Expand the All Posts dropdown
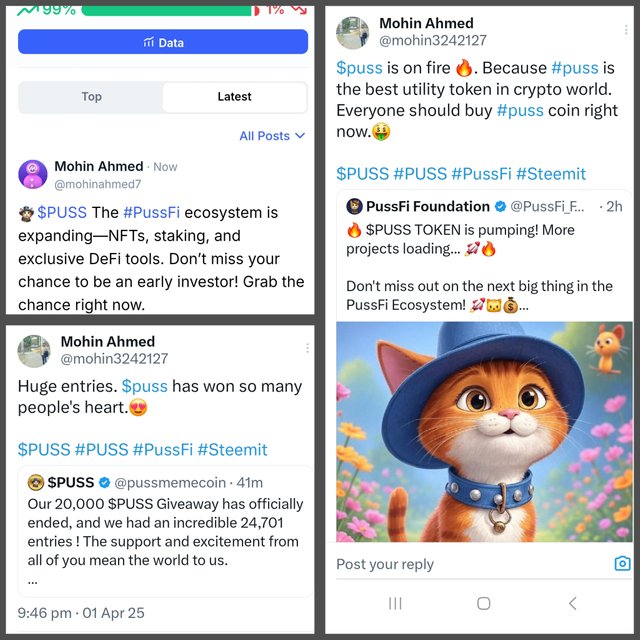The width and height of the screenshot is (640, 640). coord(272,136)
